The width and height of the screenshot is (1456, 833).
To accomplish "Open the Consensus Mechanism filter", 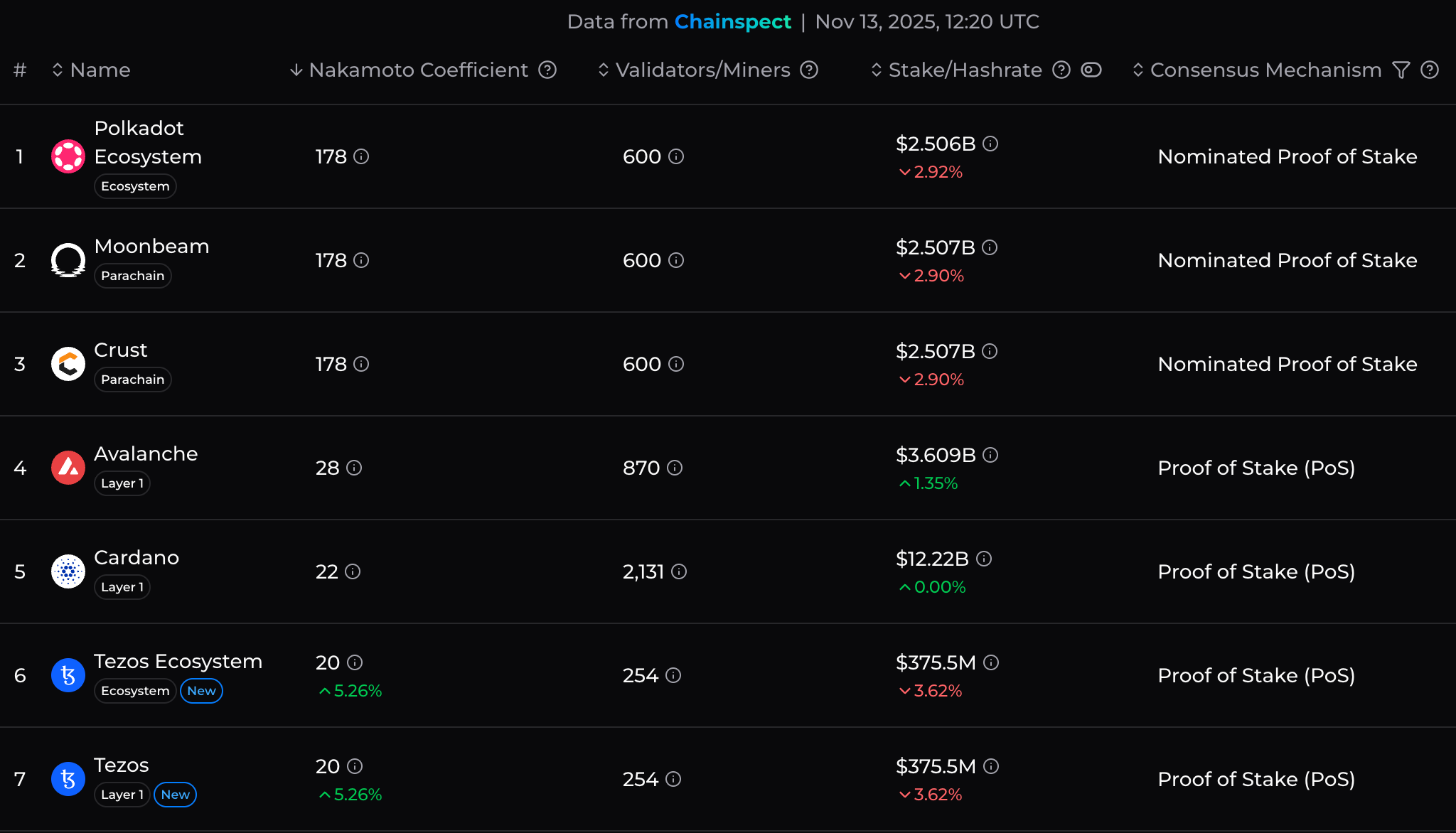I will click(1401, 70).
